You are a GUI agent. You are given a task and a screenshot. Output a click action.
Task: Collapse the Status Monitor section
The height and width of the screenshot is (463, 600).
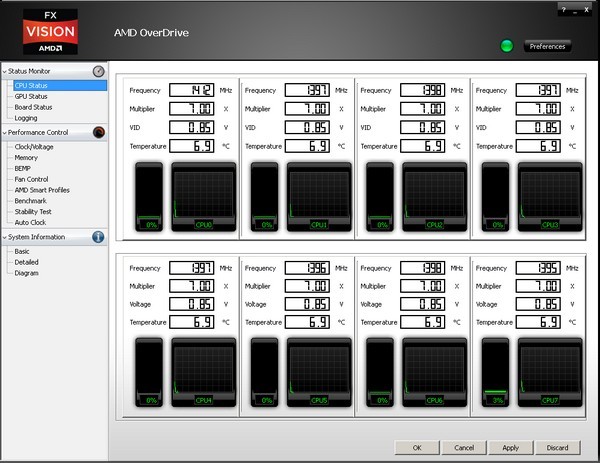[5, 72]
